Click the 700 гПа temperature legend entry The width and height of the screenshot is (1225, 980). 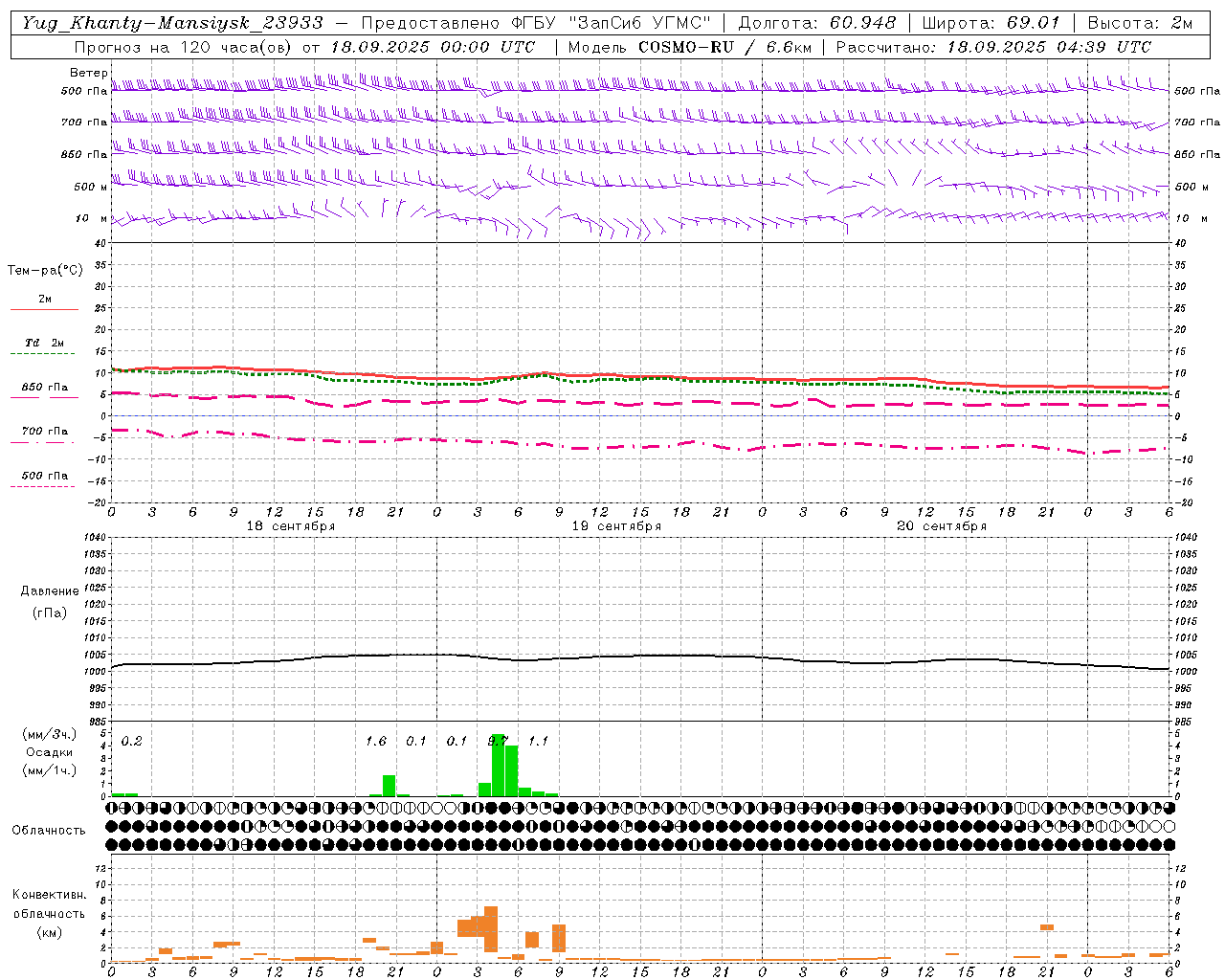click(x=45, y=432)
